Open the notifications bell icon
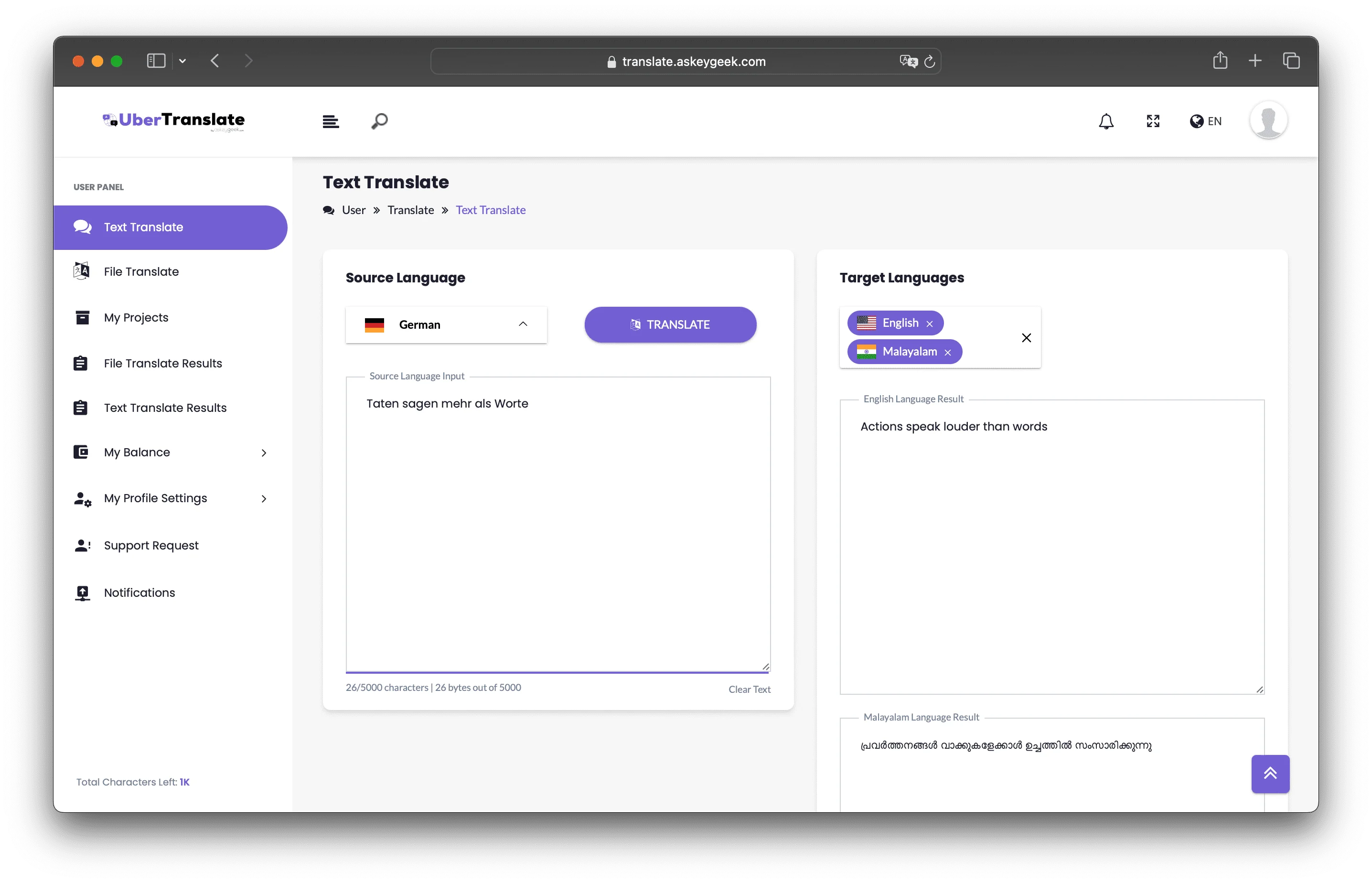This screenshot has height=883, width=1372. coord(1106,121)
